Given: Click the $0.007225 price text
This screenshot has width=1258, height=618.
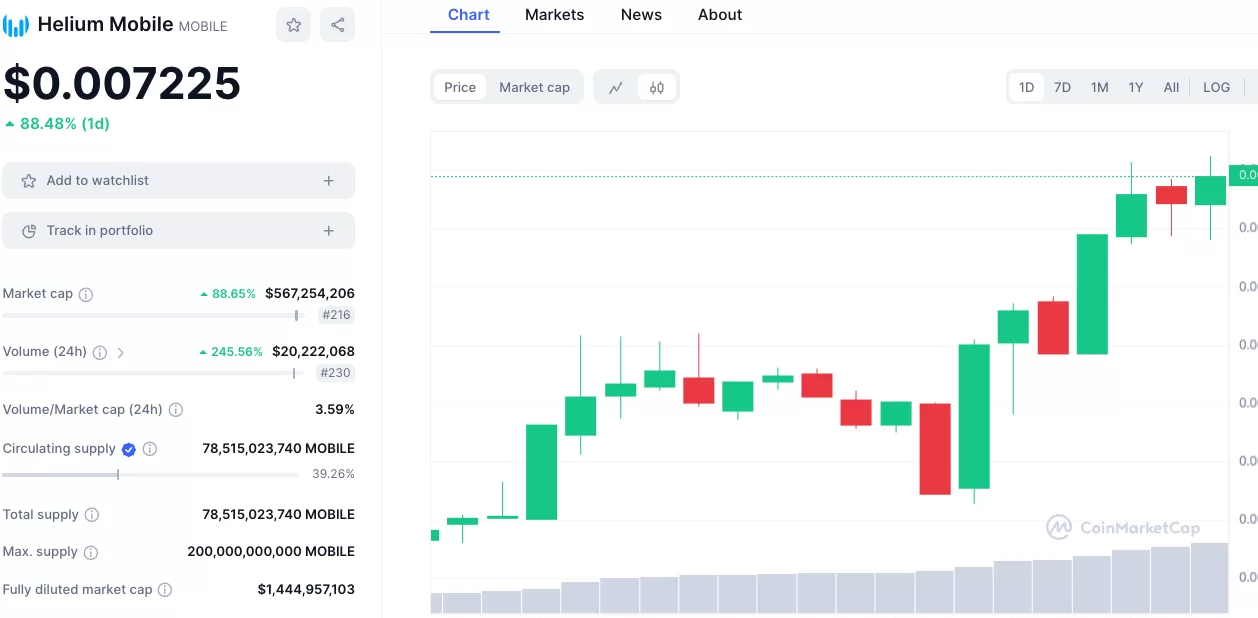Looking at the screenshot, I should point(122,83).
